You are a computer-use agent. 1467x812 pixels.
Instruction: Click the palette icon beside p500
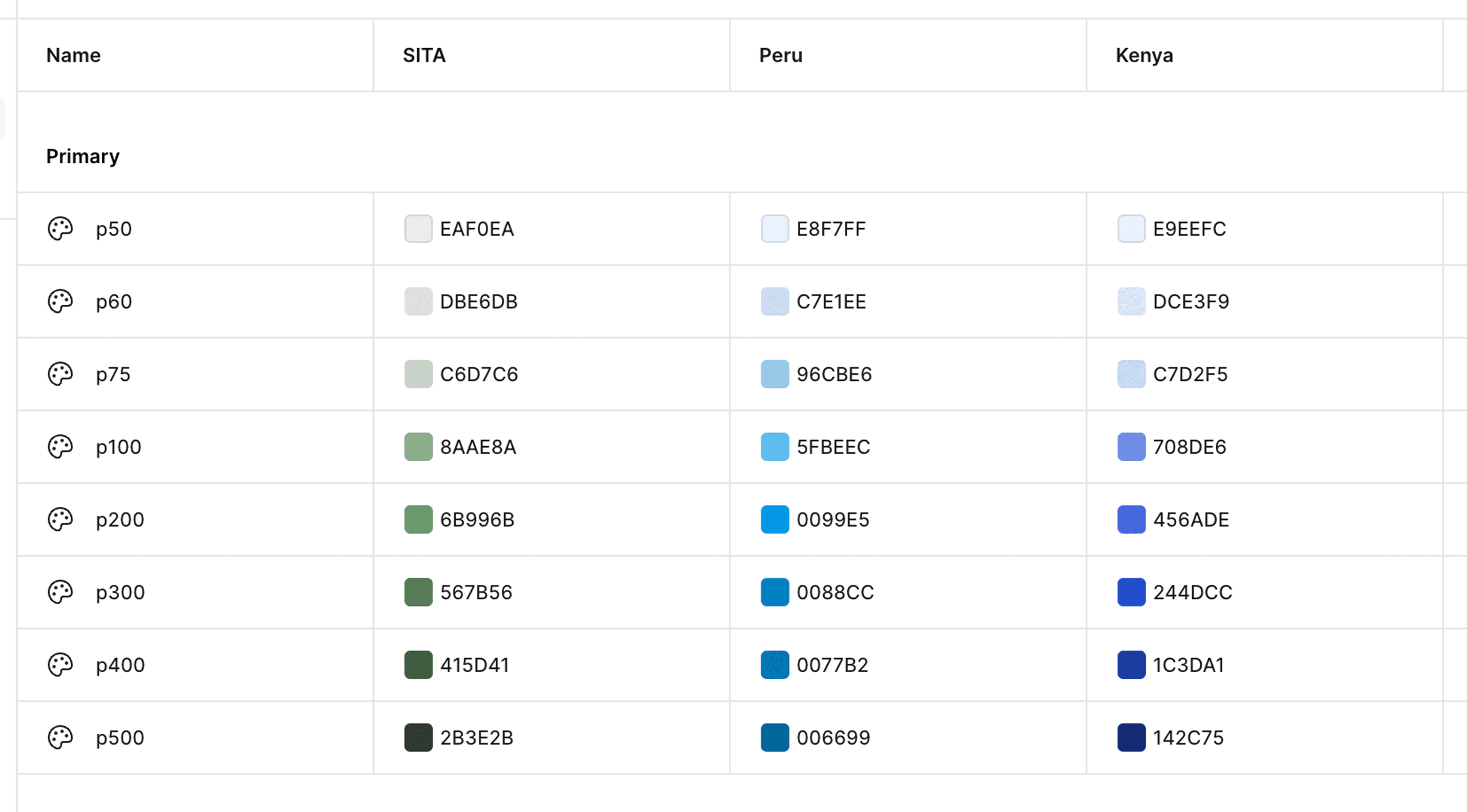coord(60,737)
